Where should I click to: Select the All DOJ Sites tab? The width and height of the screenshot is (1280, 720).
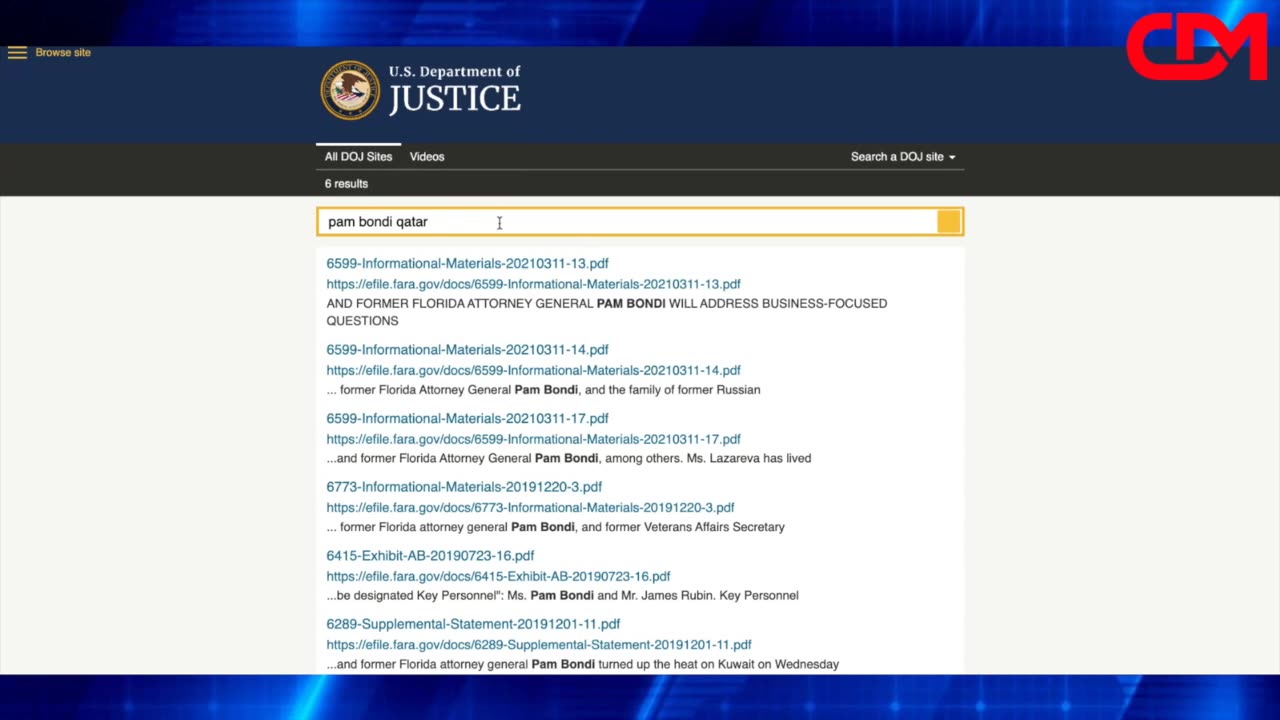[x=358, y=157]
